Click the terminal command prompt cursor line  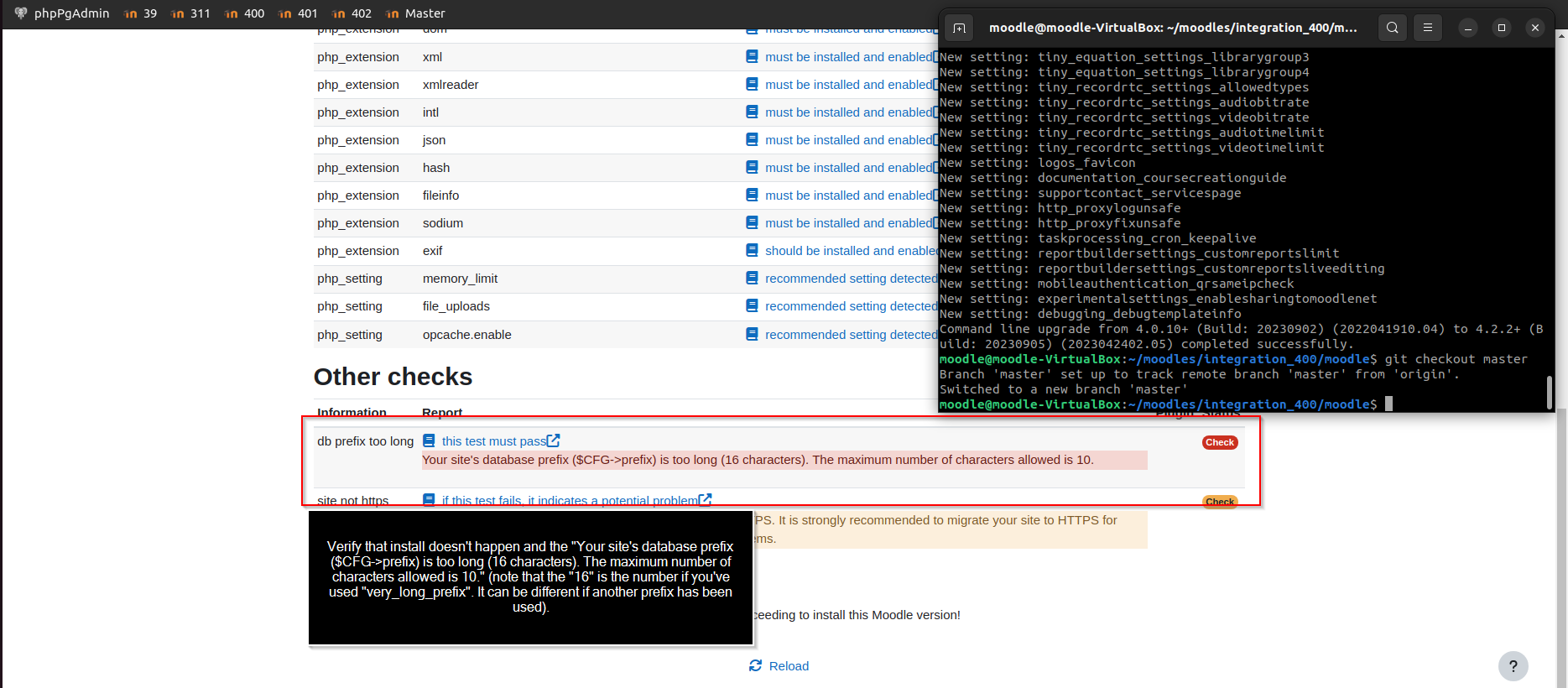(1166, 404)
